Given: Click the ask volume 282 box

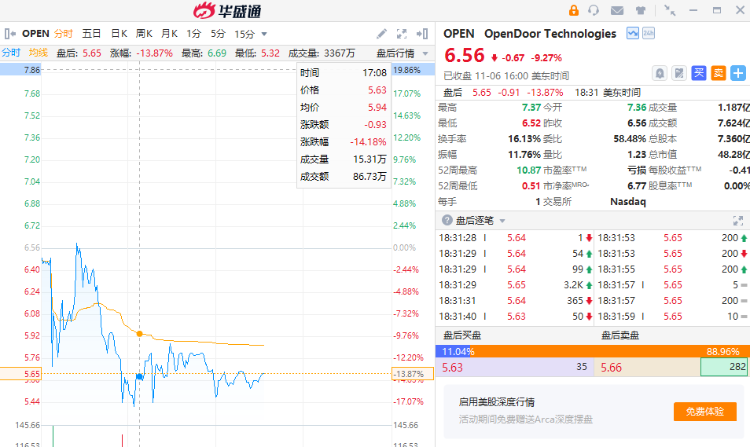Looking at the screenshot, I should [x=725, y=367].
